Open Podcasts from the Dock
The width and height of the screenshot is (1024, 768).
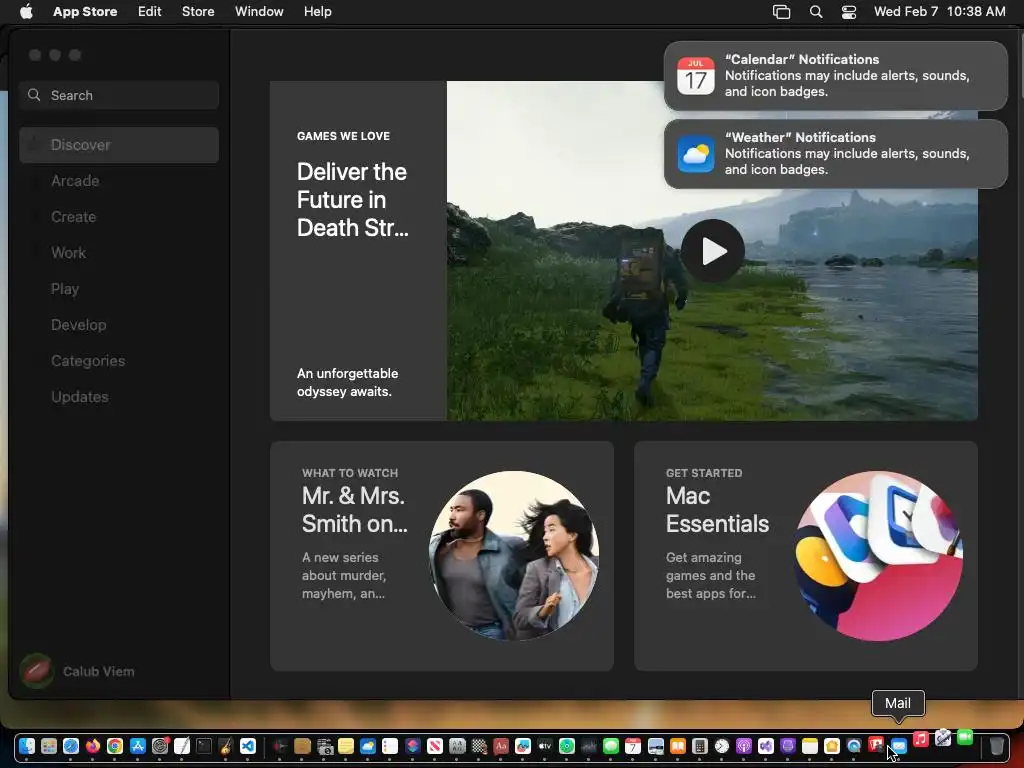coord(744,746)
